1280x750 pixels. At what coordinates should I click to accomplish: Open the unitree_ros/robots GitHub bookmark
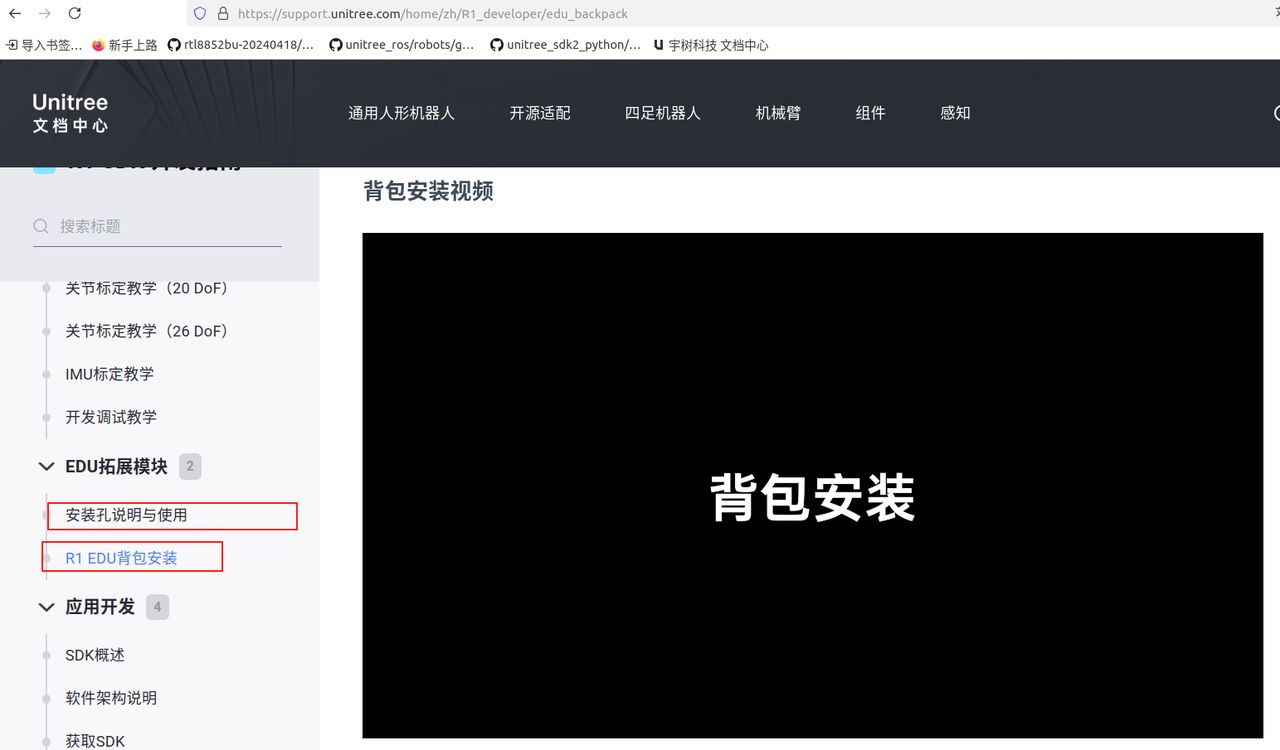click(x=402, y=45)
